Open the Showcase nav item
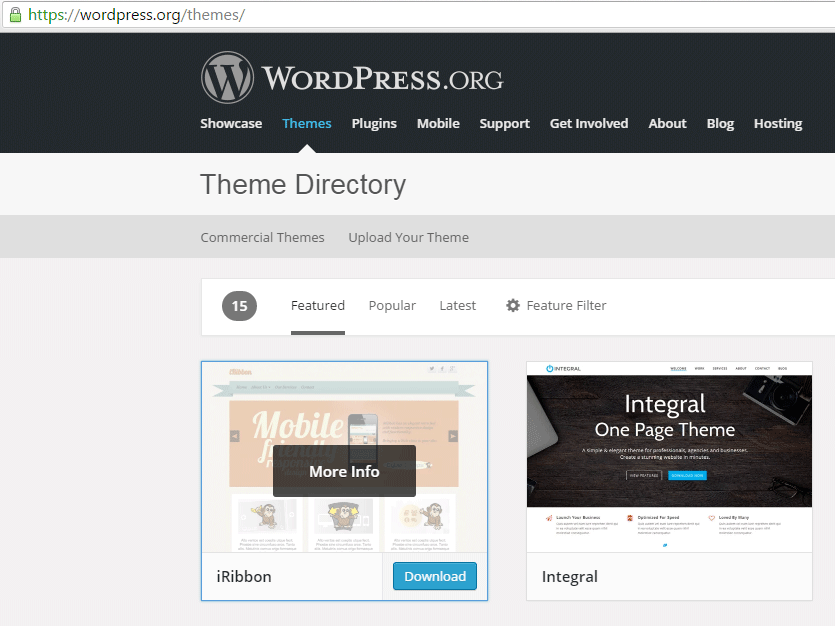 pos(231,123)
